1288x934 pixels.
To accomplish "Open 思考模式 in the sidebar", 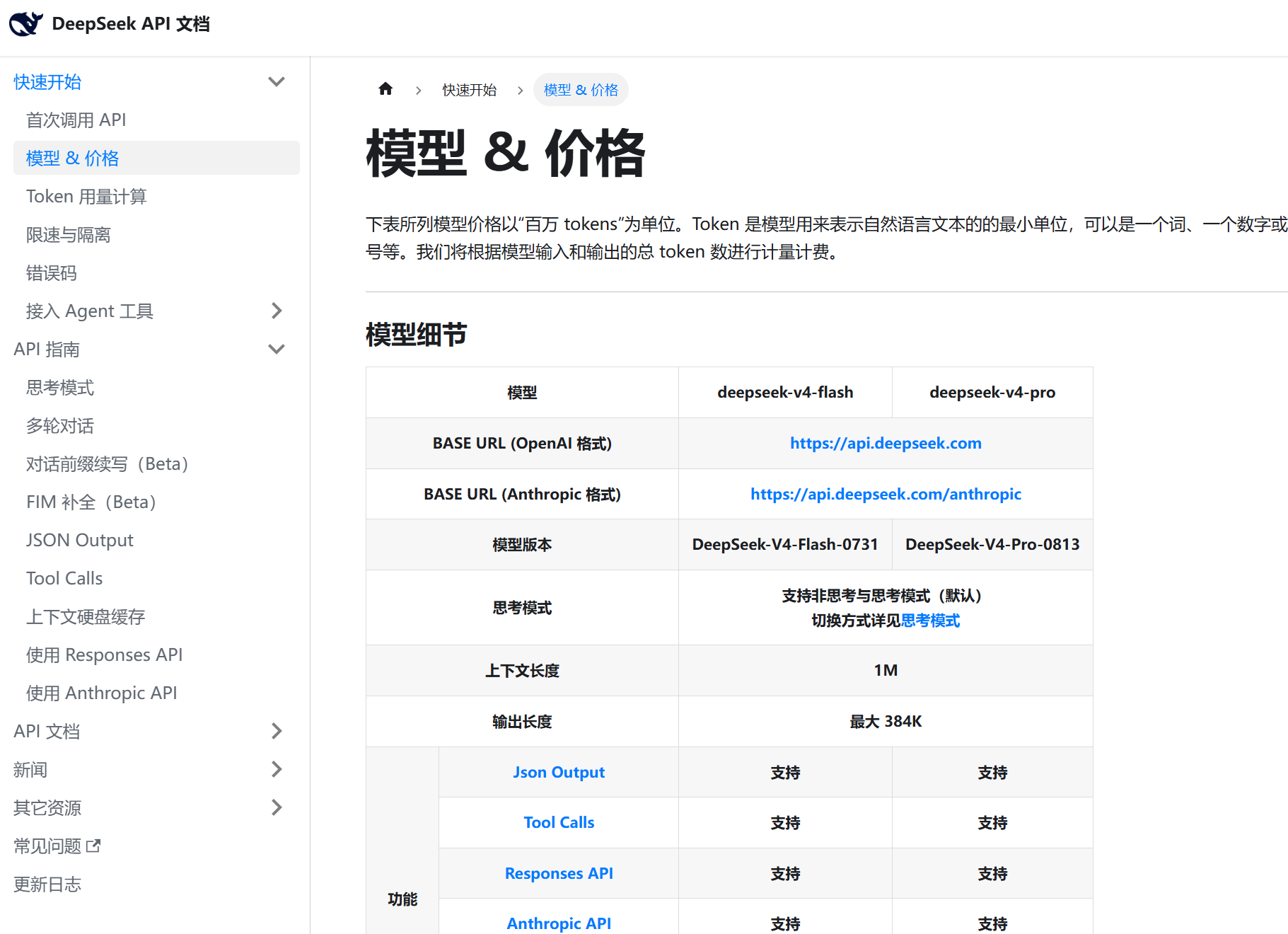I will 59,387.
